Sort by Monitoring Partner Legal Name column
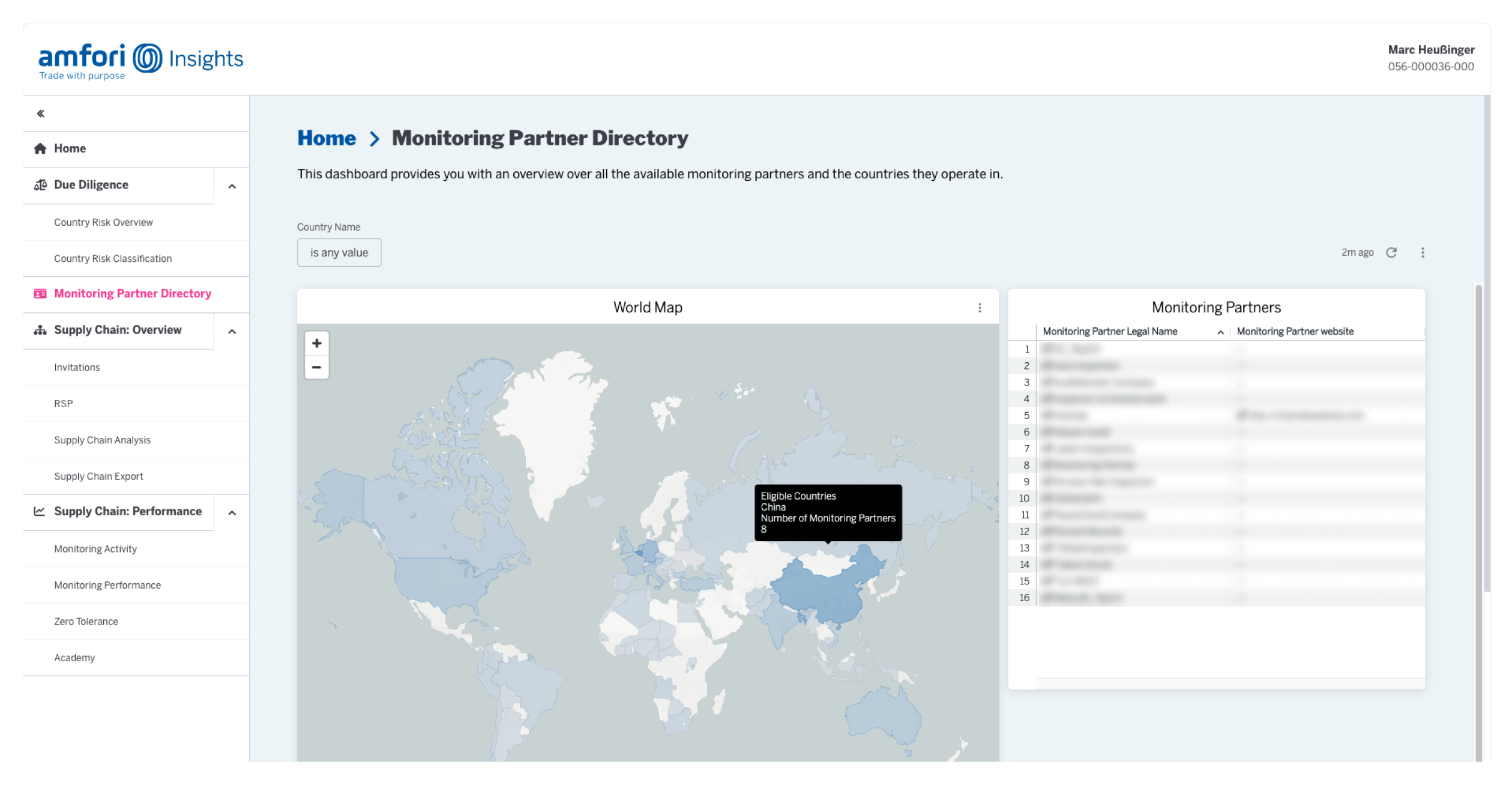Screen dimensions: 1512x785 [x=1110, y=332]
